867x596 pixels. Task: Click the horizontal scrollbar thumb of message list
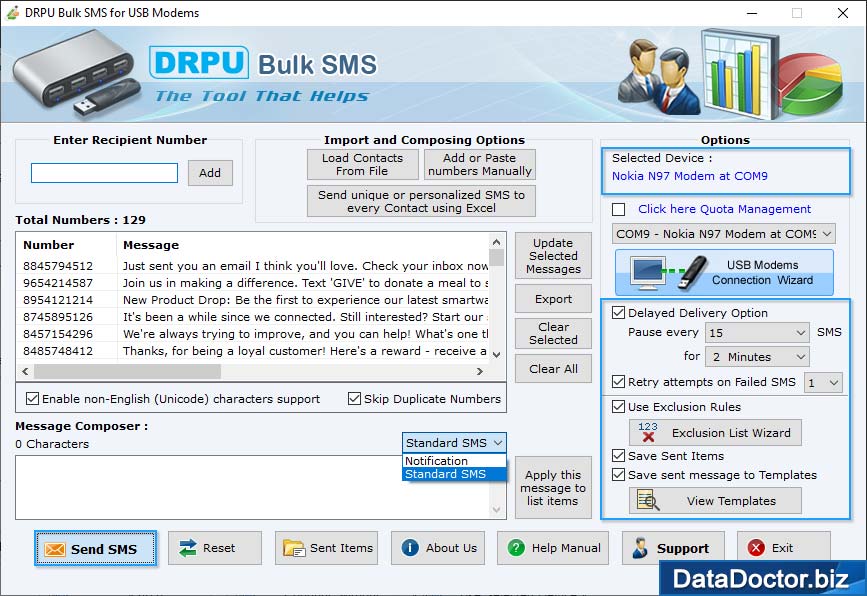[x=128, y=372]
